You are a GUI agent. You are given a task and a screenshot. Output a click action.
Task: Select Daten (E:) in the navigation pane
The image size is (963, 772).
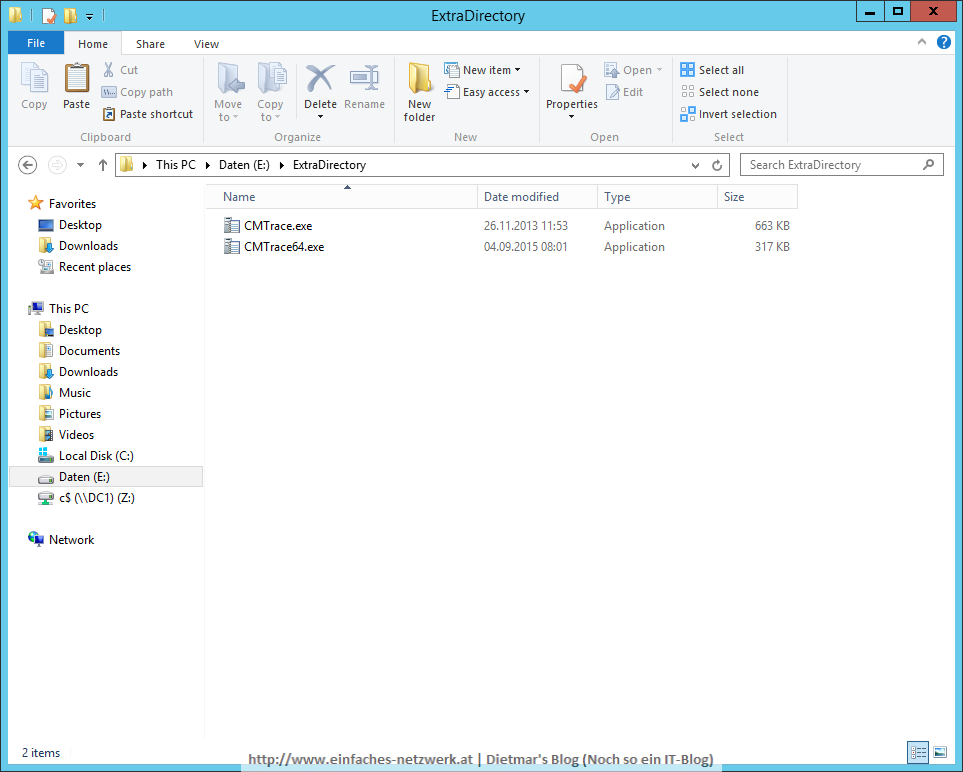106,477
